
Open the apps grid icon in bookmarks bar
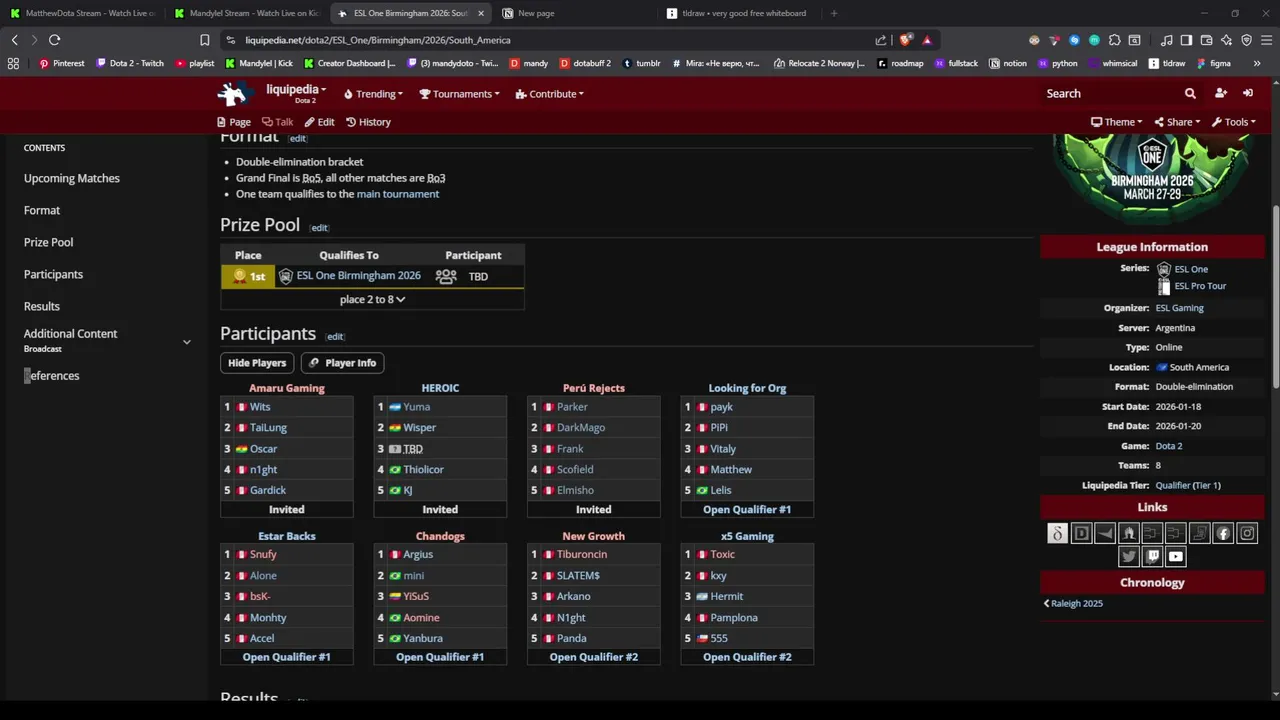click(x=13, y=63)
